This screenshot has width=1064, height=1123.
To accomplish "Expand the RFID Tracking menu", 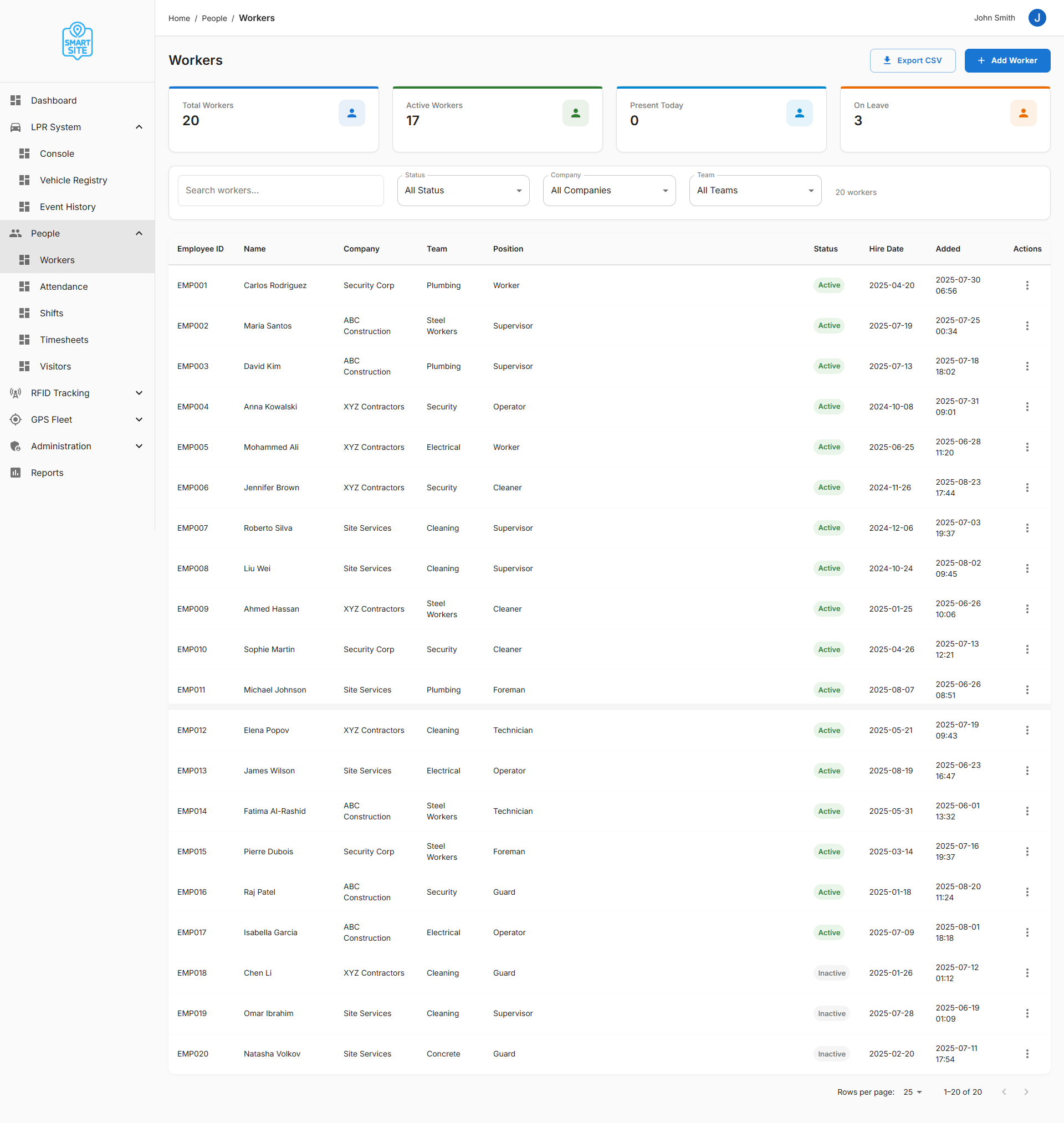I will 76,393.
